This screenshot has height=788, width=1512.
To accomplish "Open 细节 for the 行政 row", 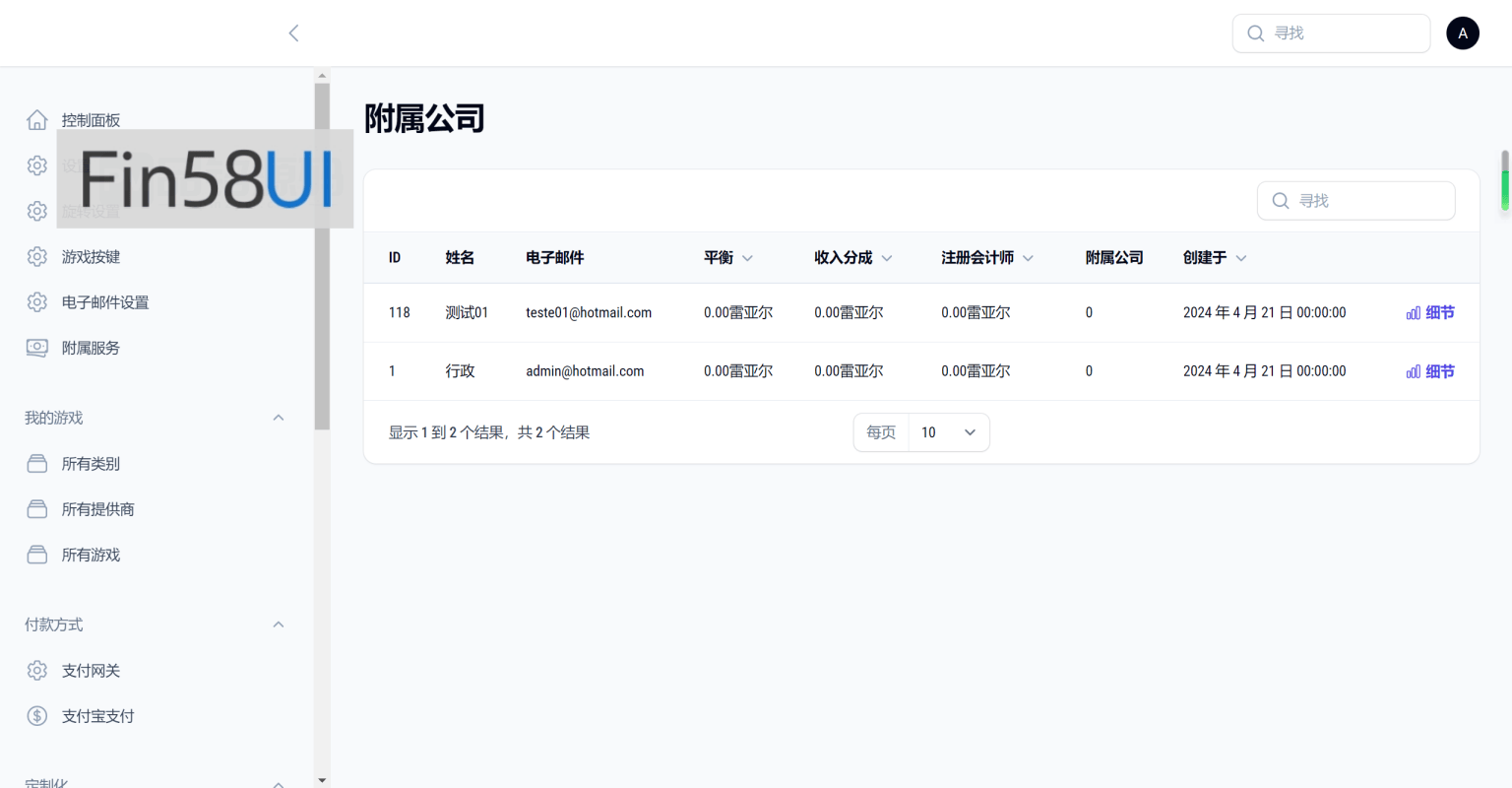I will point(1430,371).
